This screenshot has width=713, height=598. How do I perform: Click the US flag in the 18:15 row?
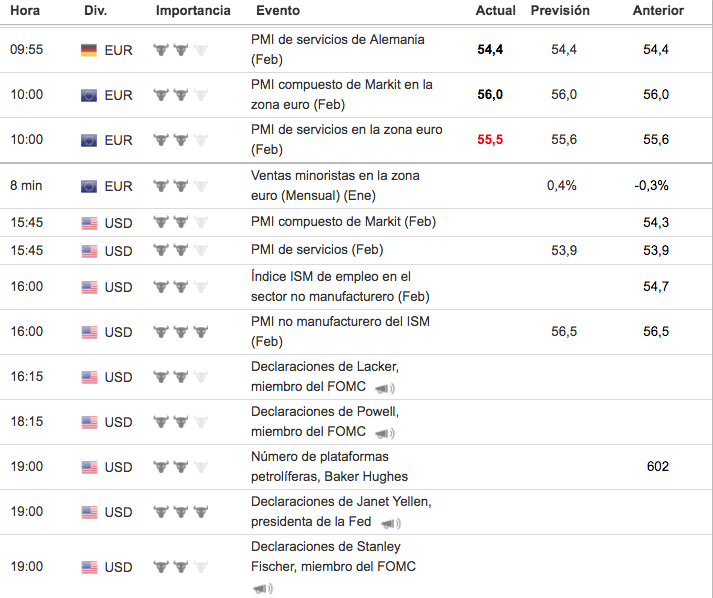[89, 422]
